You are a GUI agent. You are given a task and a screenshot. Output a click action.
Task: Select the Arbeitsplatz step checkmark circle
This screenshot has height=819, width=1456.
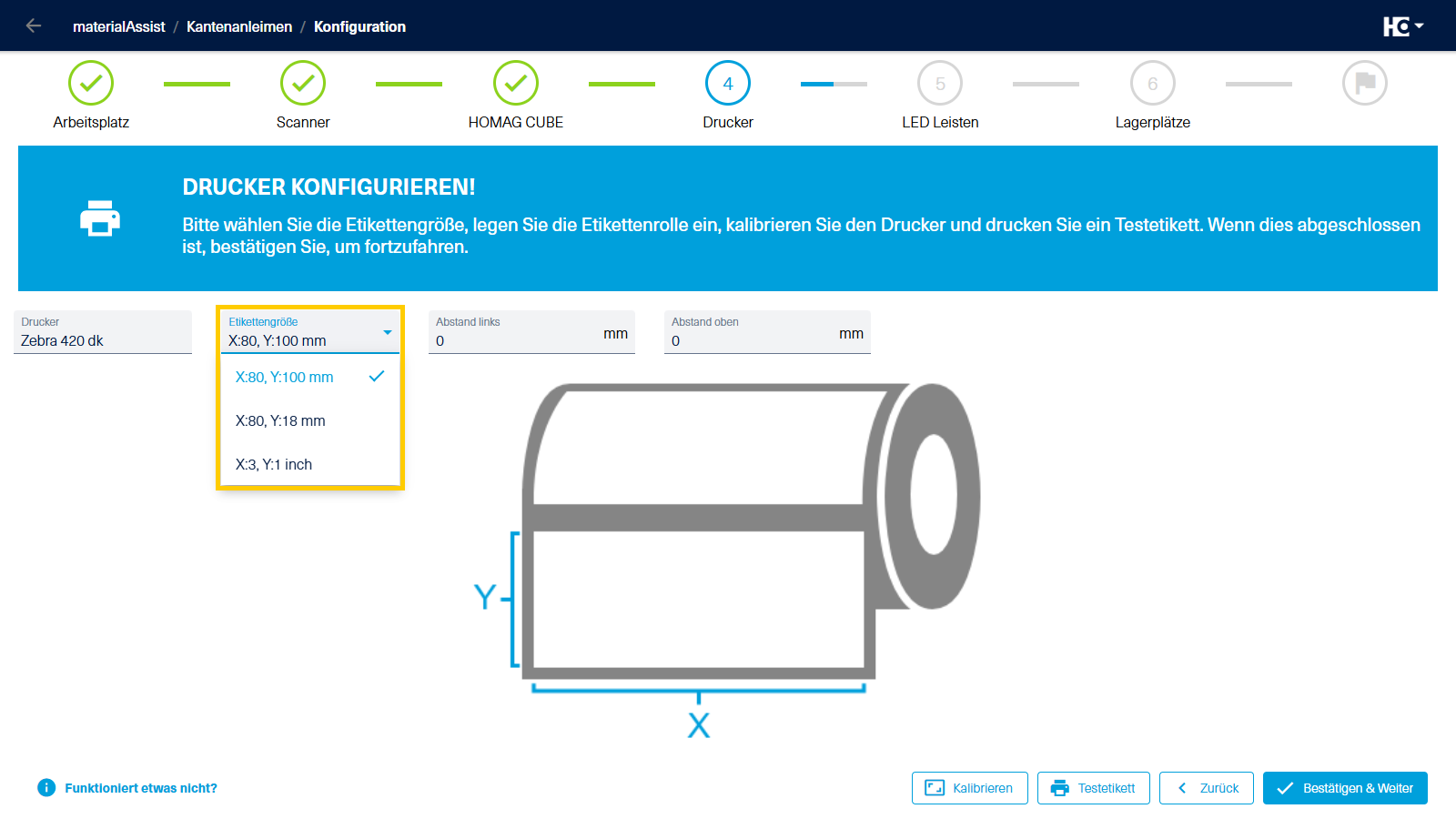pos(91,83)
